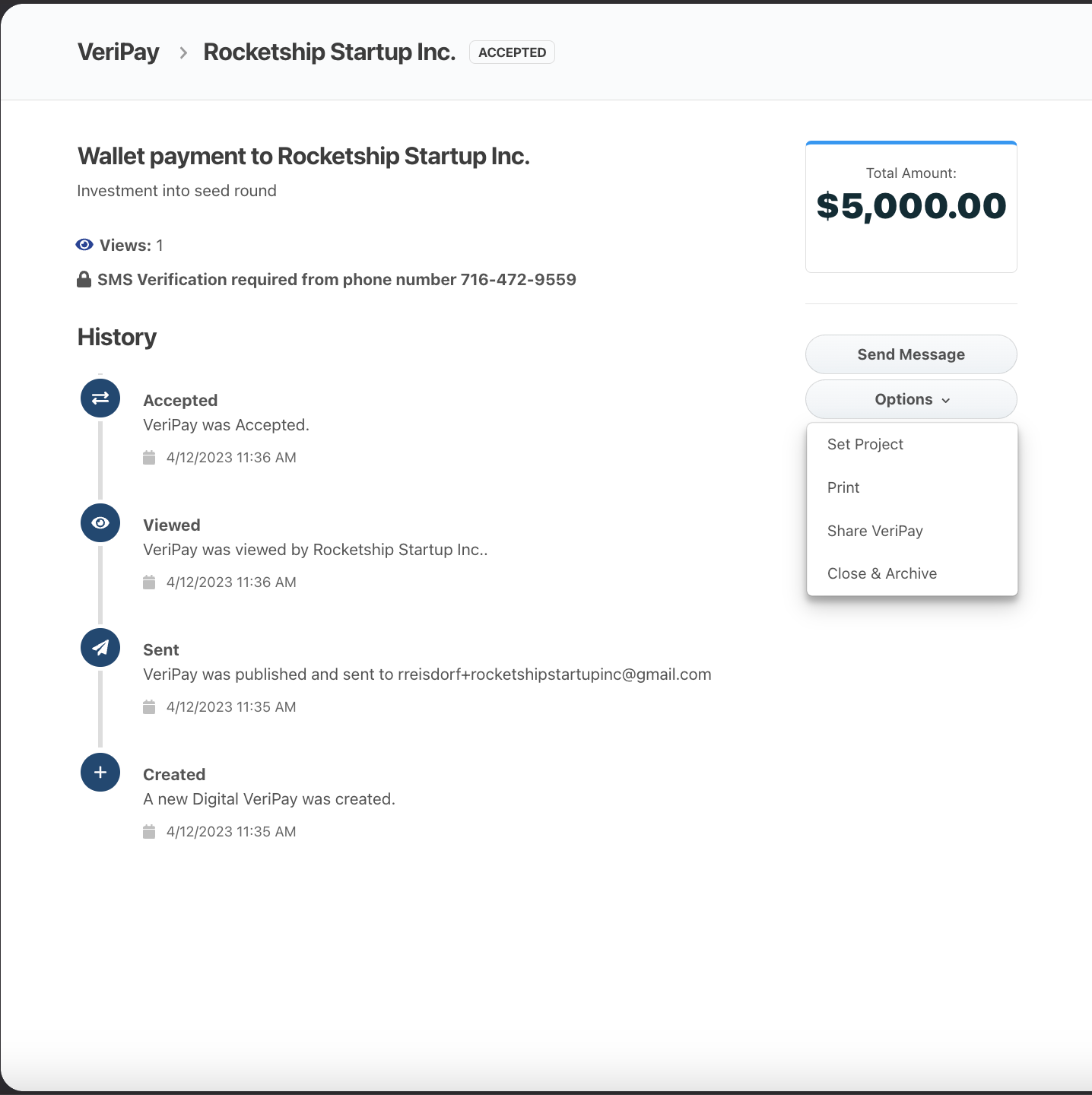Click the Send Message button
This screenshot has height=1095, width=1092.
coord(910,354)
